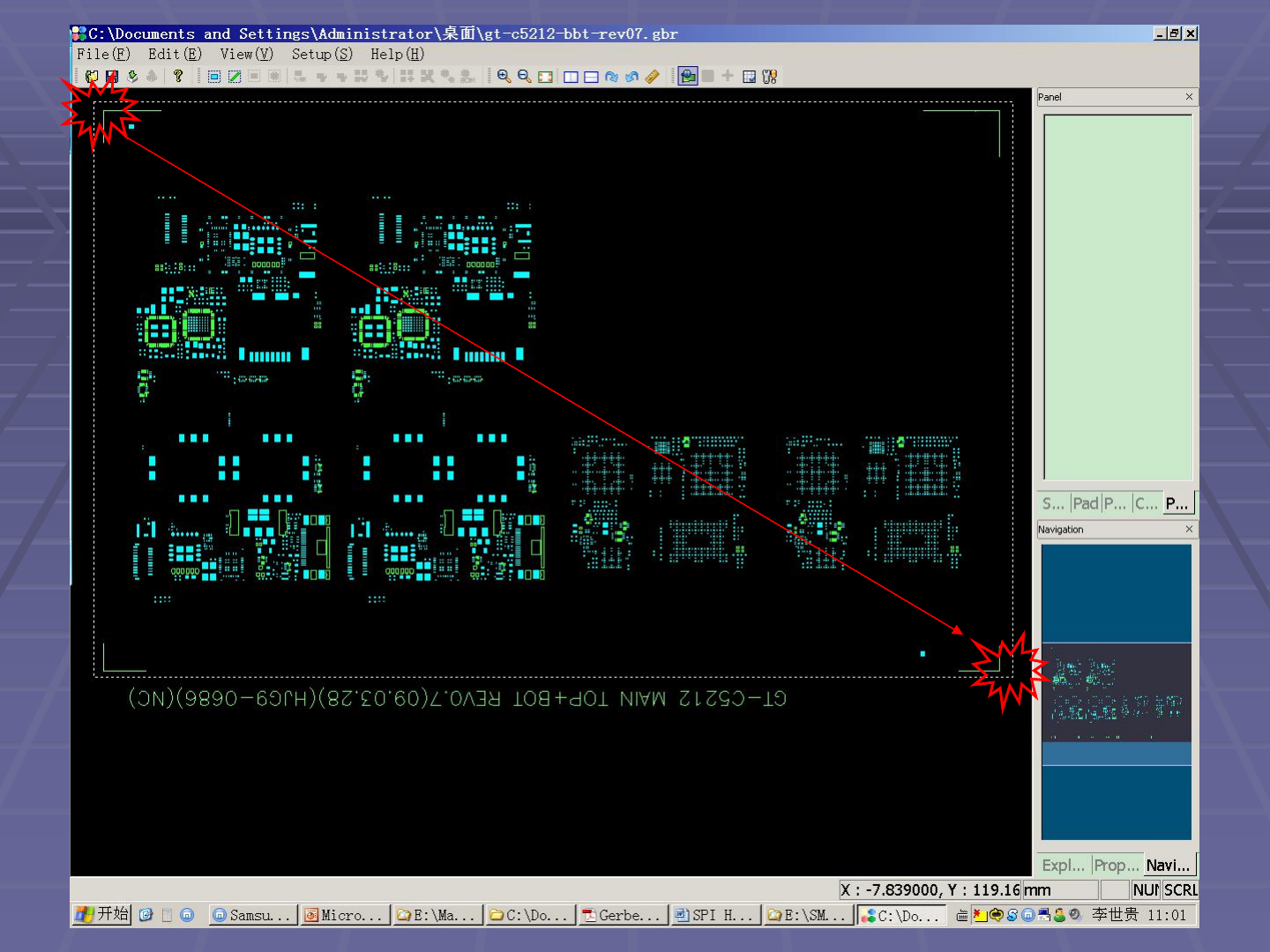The height and width of the screenshot is (952, 1270).
Task: Open the Help menu
Action: (x=397, y=54)
